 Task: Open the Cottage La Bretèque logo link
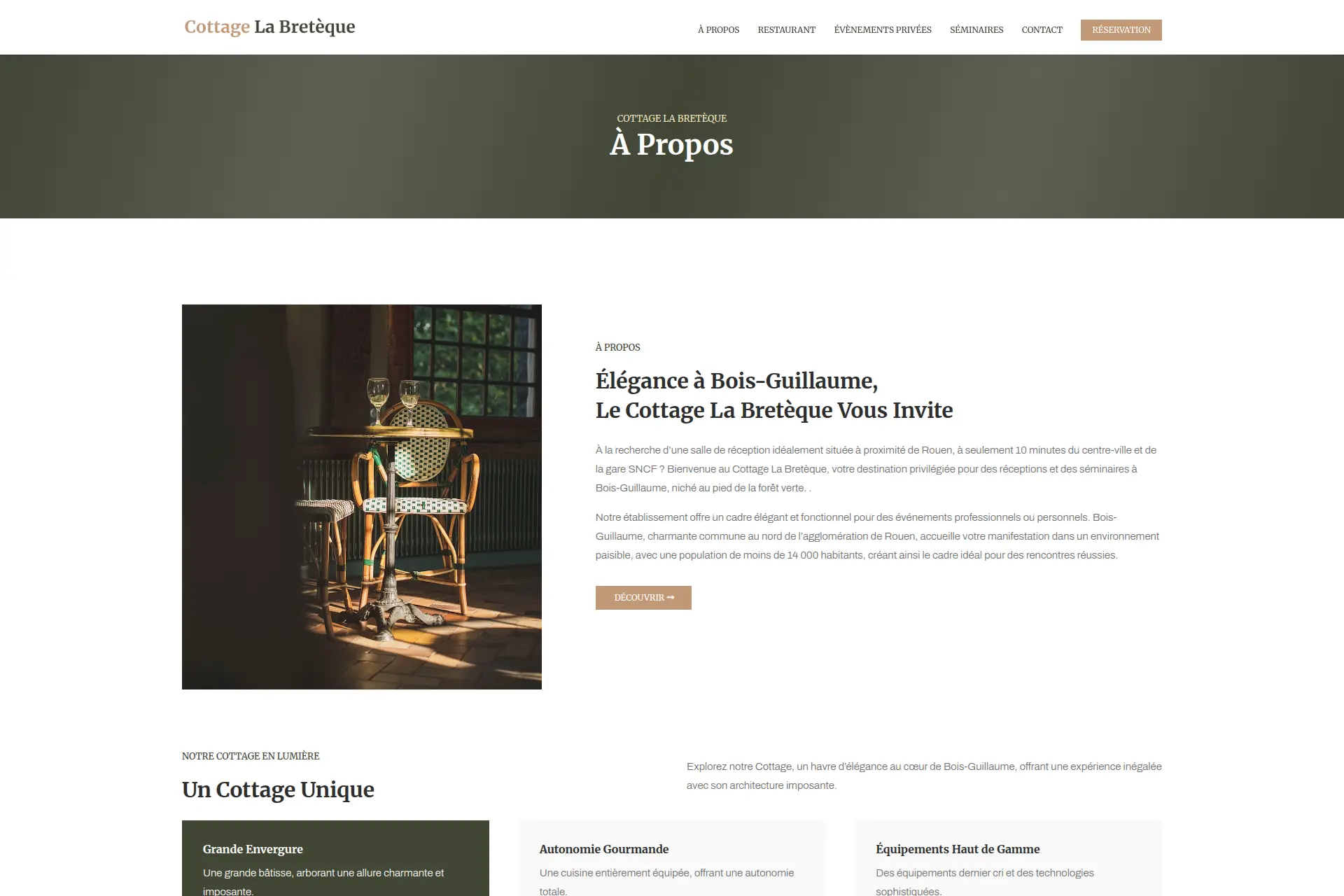tap(269, 27)
